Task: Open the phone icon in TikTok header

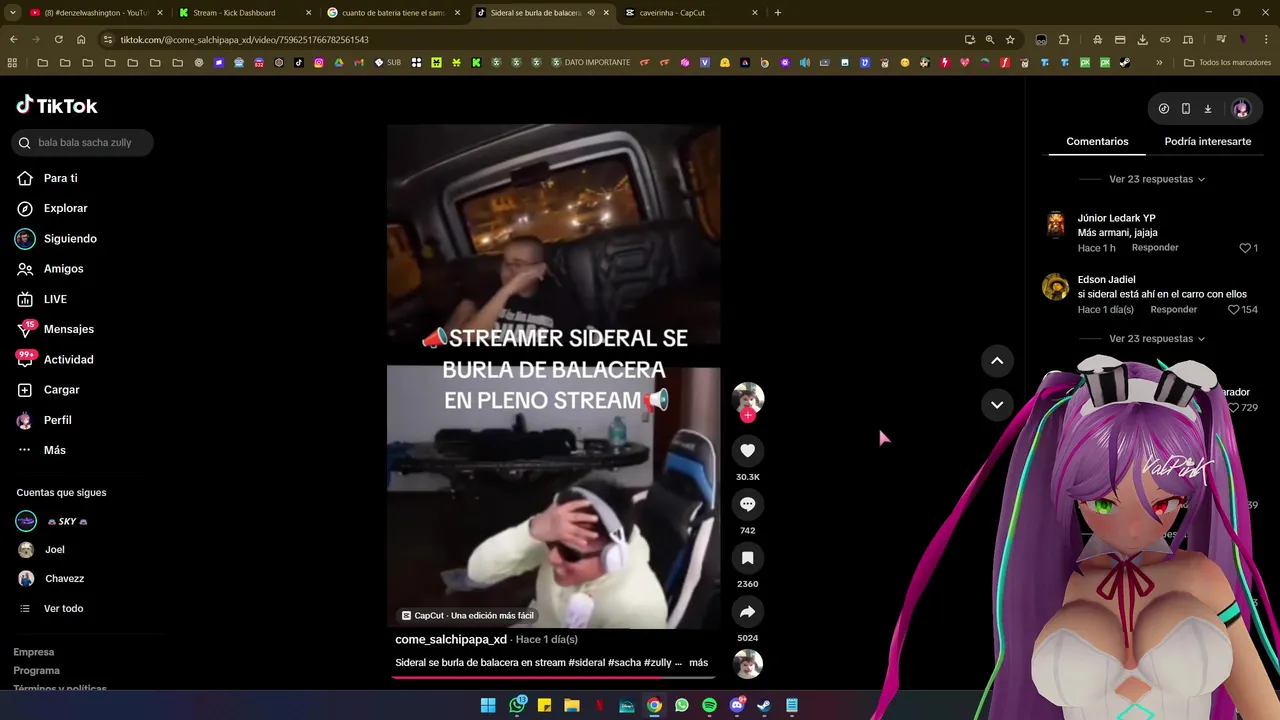Action: [1185, 108]
